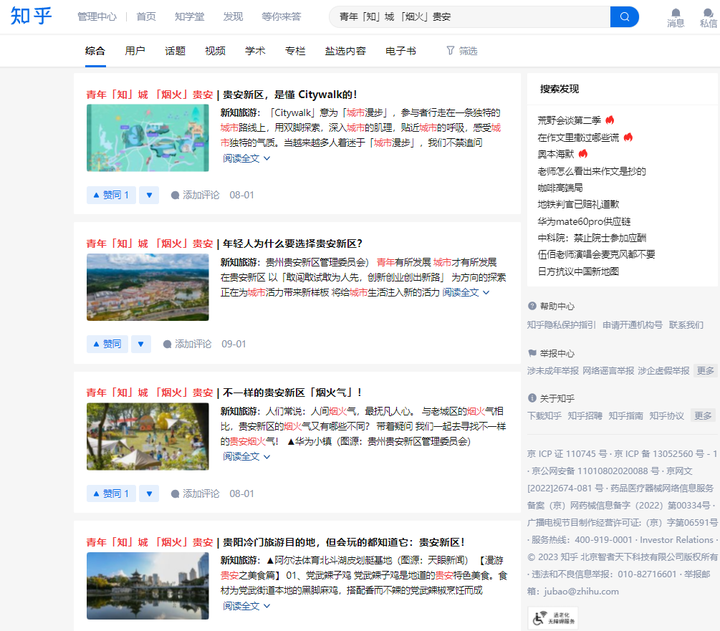This screenshot has height=631, width=720.
Task: Open 发现 in top navigation
Action: [x=233, y=17]
